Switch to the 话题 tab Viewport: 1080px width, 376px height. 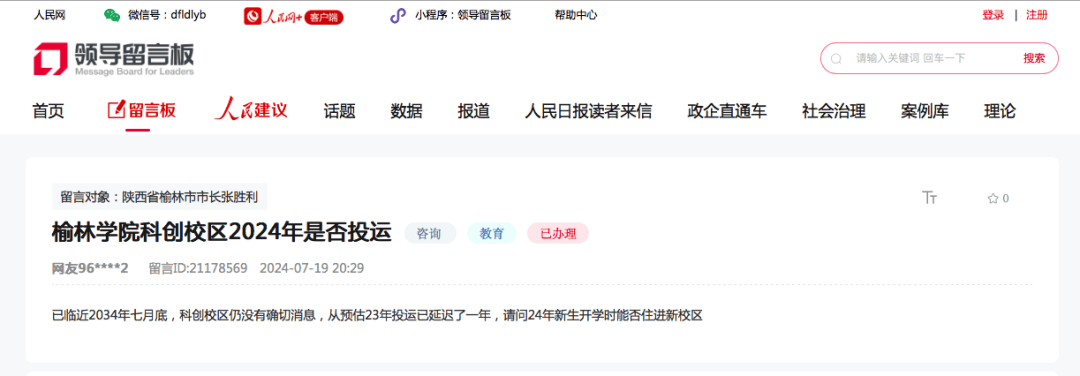(340, 110)
